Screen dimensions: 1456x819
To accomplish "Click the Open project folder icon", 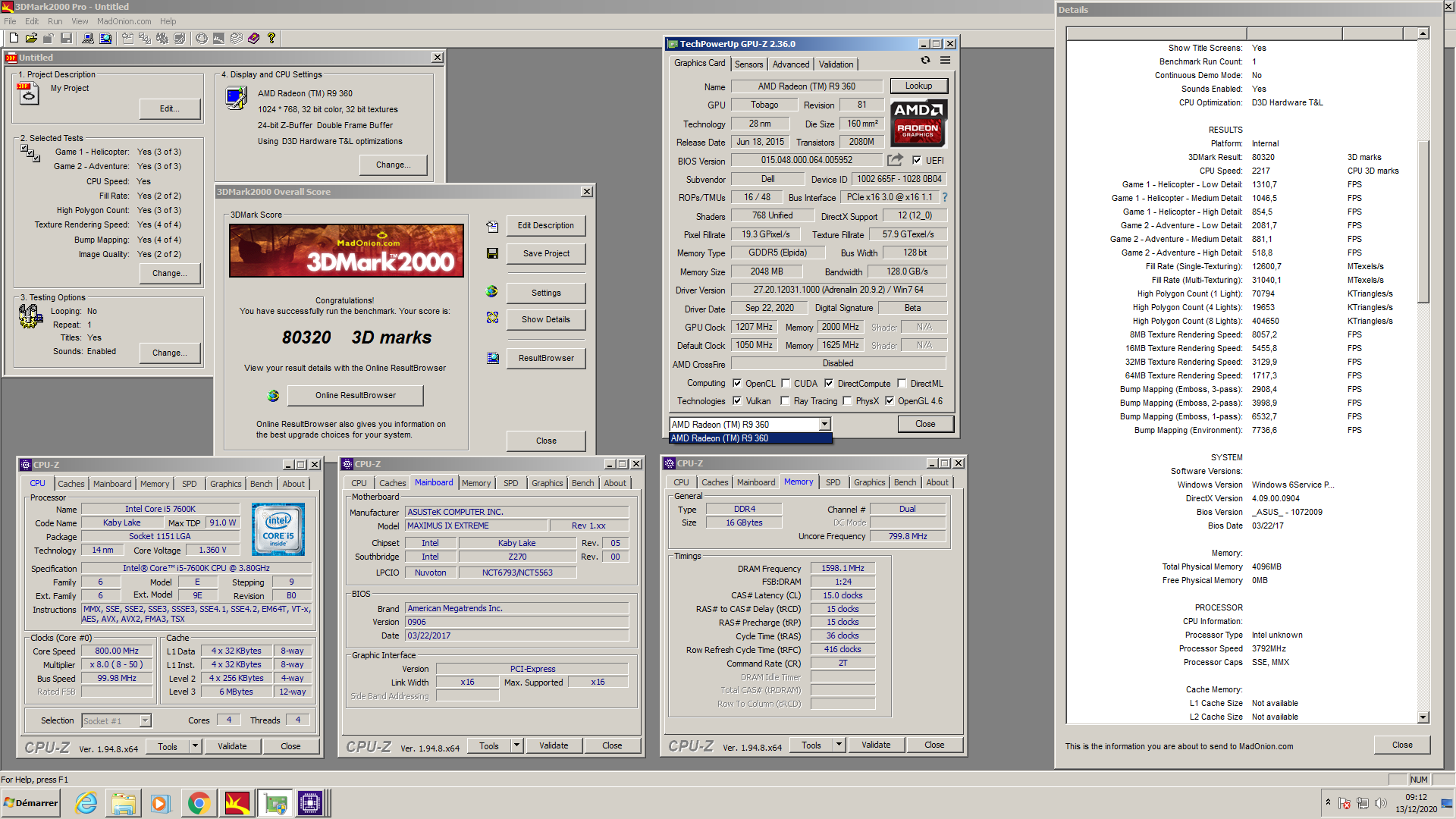I will (x=31, y=38).
